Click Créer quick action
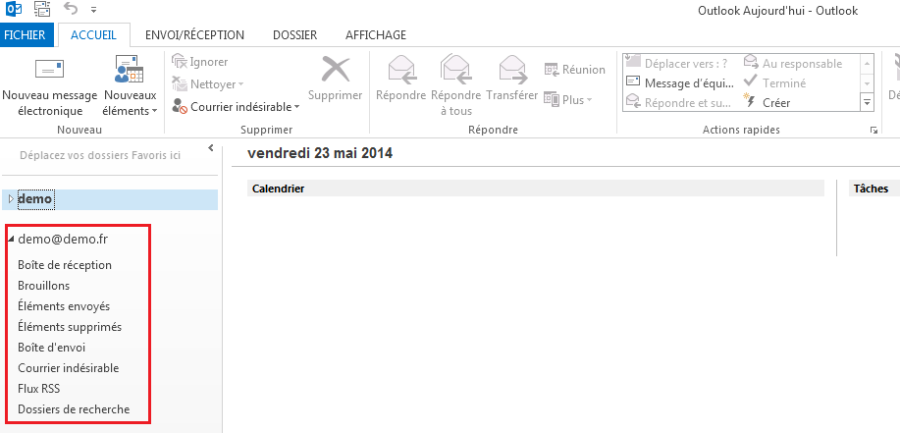Viewport: 900px width, 433px height. click(x=767, y=103)
